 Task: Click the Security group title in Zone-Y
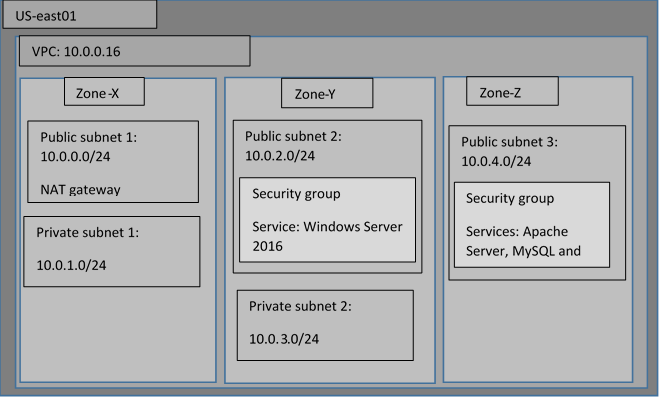point(296,194)
